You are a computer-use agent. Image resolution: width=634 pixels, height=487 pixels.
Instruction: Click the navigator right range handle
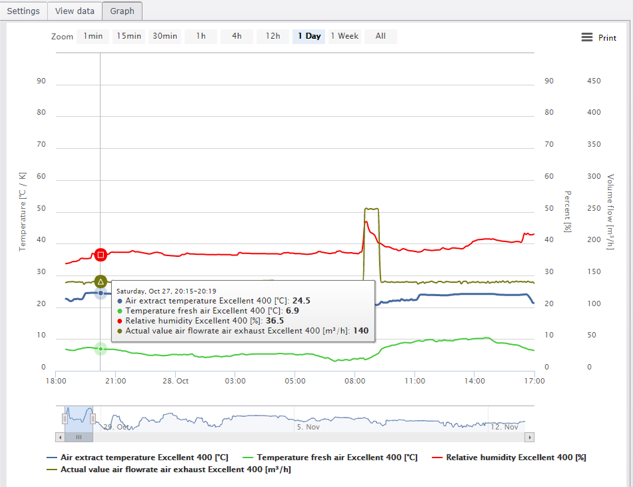coord(93,419)
